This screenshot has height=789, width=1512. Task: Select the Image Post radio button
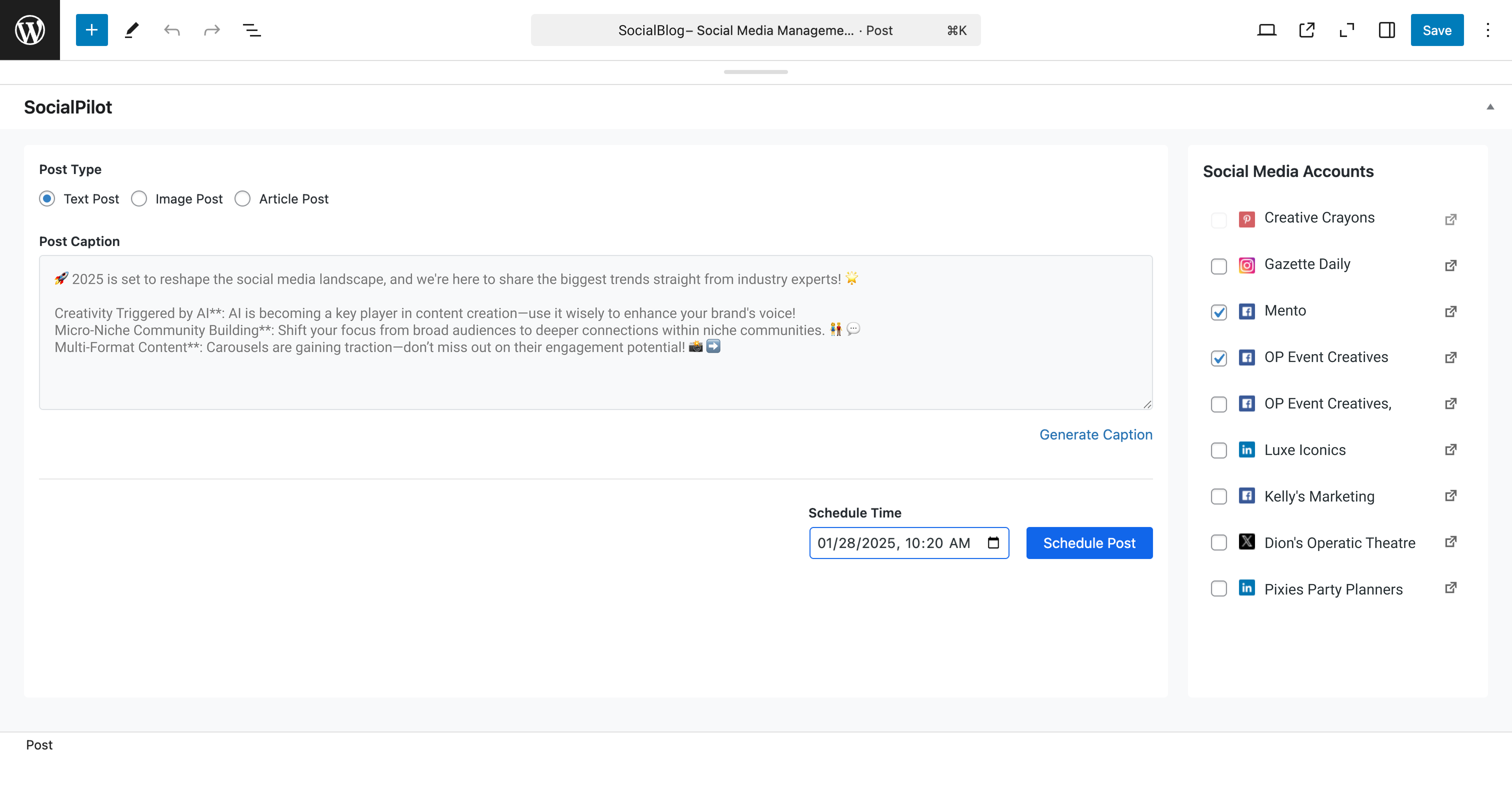click(139, 198)
